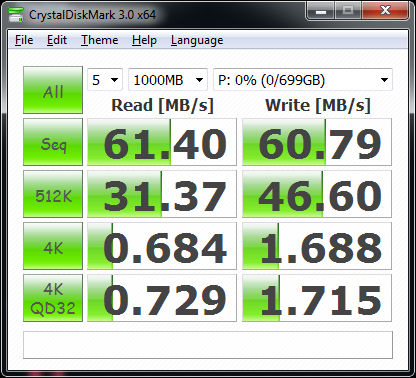Click the Seq read result 61.40
Viewport: 416px width, 378px height.
click(162, 142)
